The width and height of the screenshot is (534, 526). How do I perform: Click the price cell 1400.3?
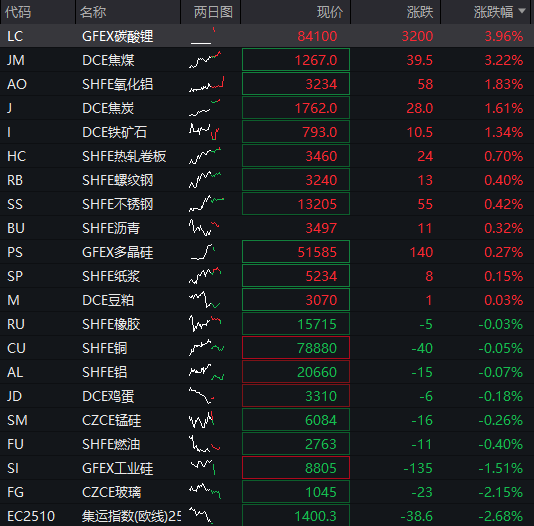point(296,515)
